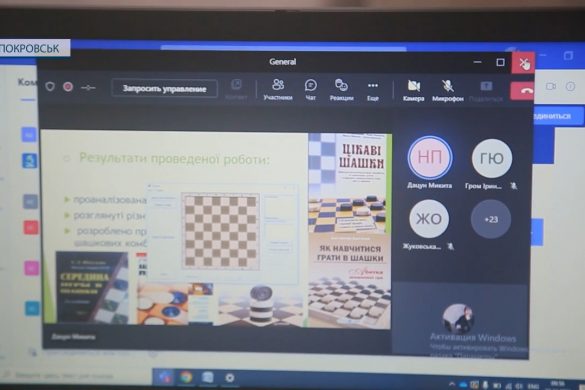Select the teal team icon in background sidebar
The image size is (585, 390).
[32, 308]
